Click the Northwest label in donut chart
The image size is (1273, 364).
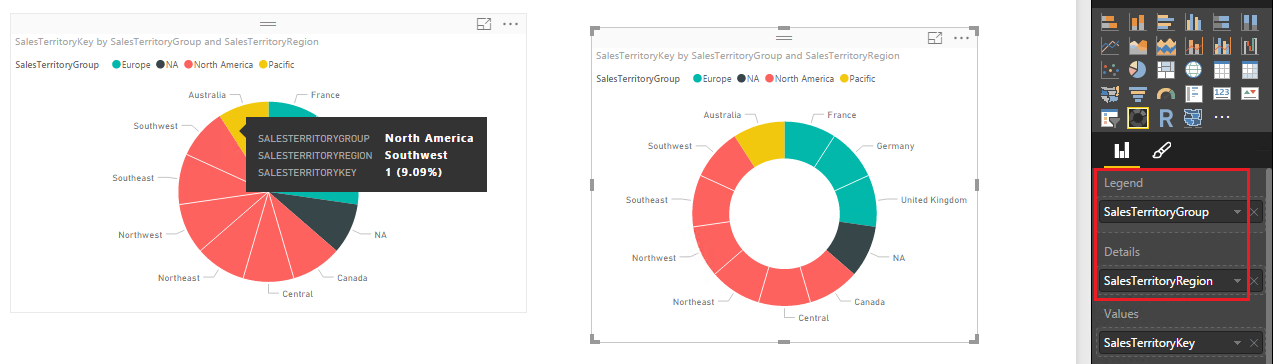654,258
